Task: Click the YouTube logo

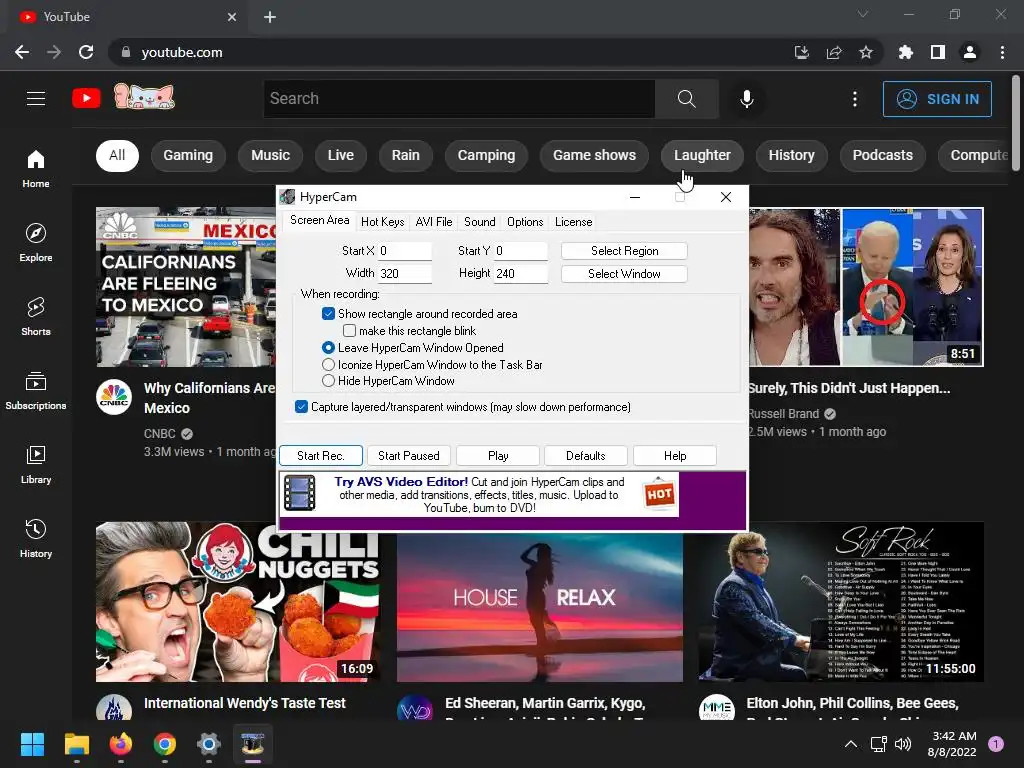Action: click(x=86, y=99)
